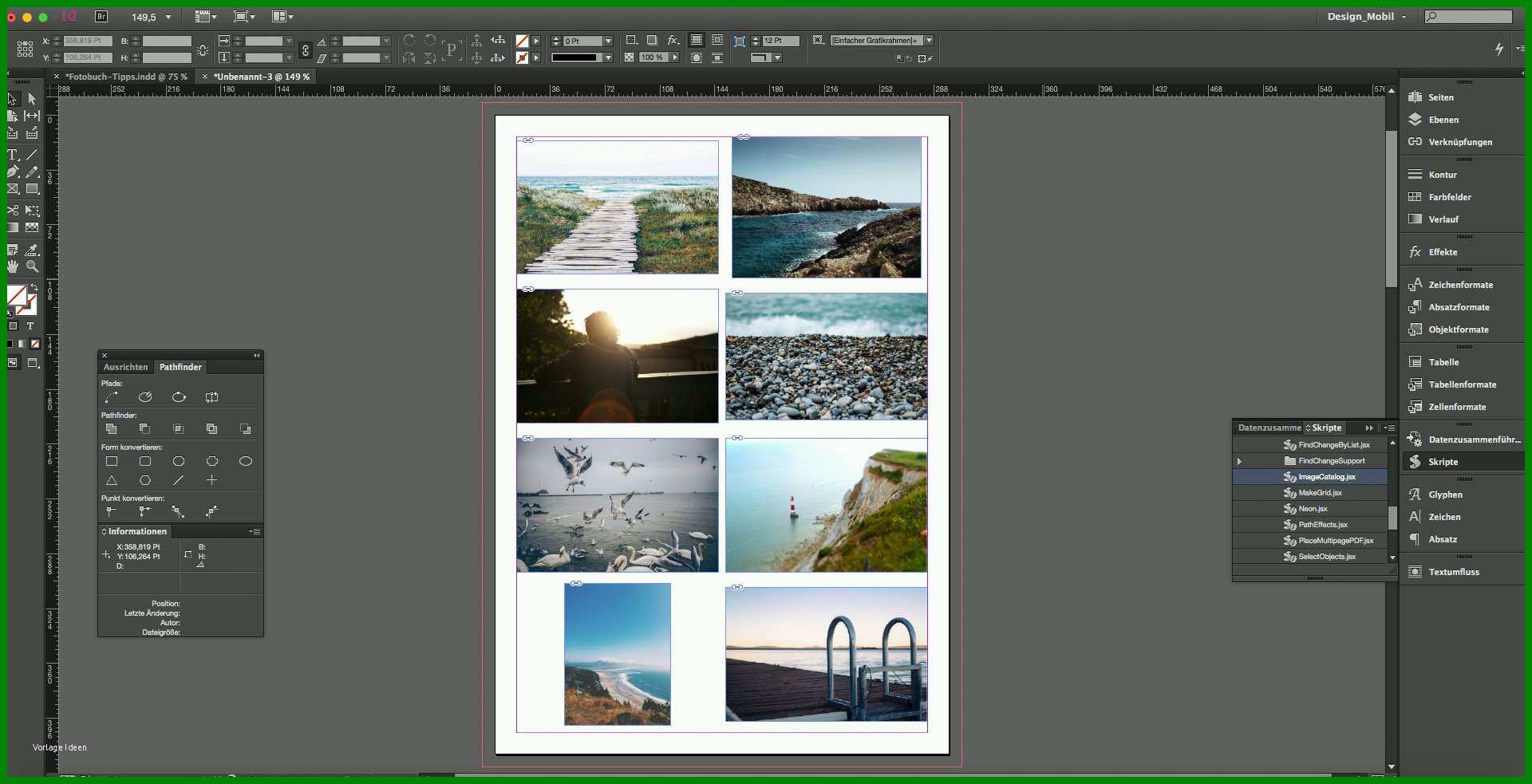Apply None to fill/stroke
The width and height of the screenshot is (1532, 784).
(35, 344)
